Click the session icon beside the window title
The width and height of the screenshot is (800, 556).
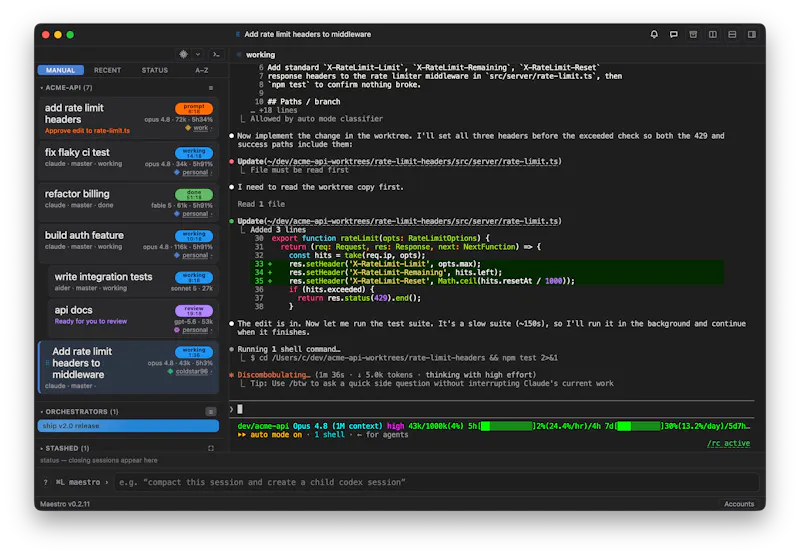(238, 34)
